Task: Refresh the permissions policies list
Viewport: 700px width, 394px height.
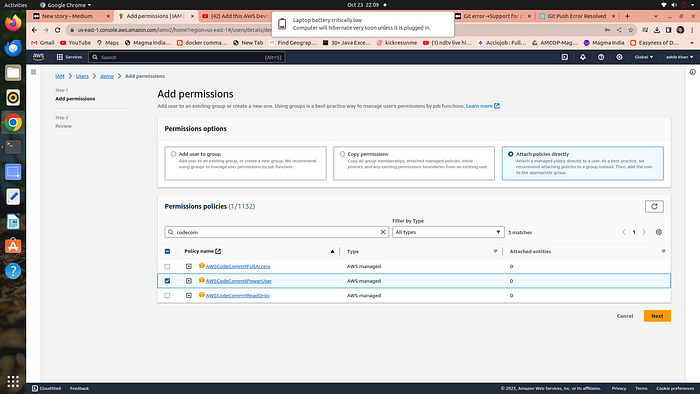Action: (654, 206)
